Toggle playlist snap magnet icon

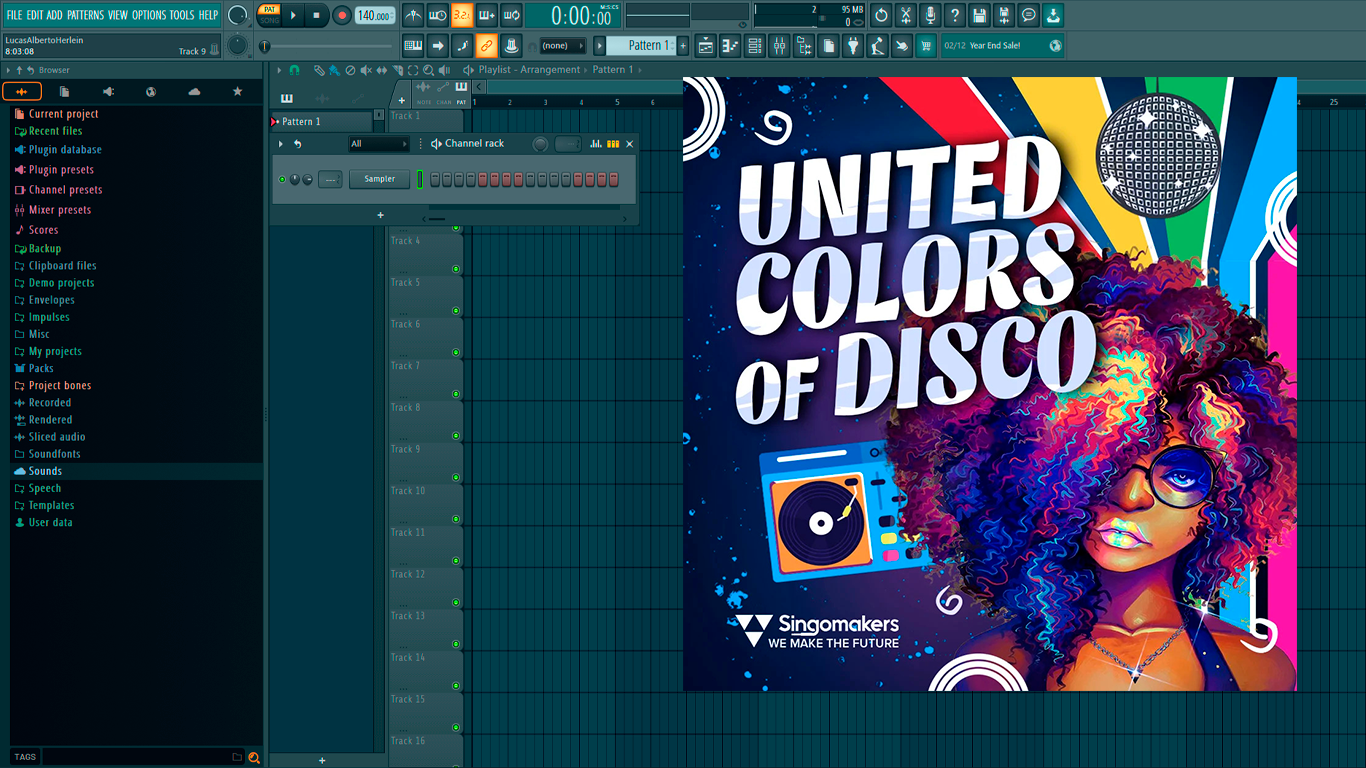coord(294,70)
